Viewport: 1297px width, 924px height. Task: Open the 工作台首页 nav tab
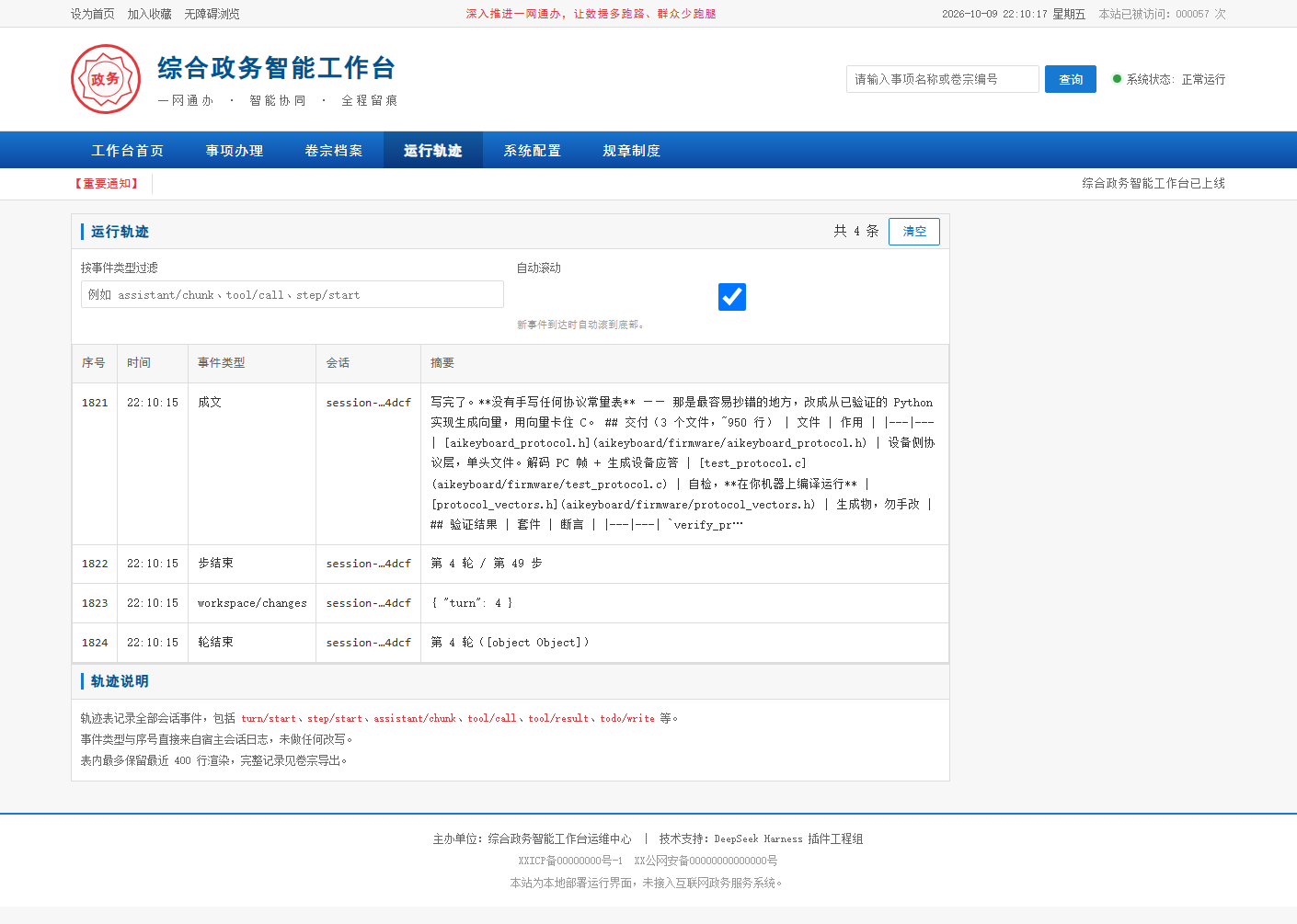click(x=128, y=151)
